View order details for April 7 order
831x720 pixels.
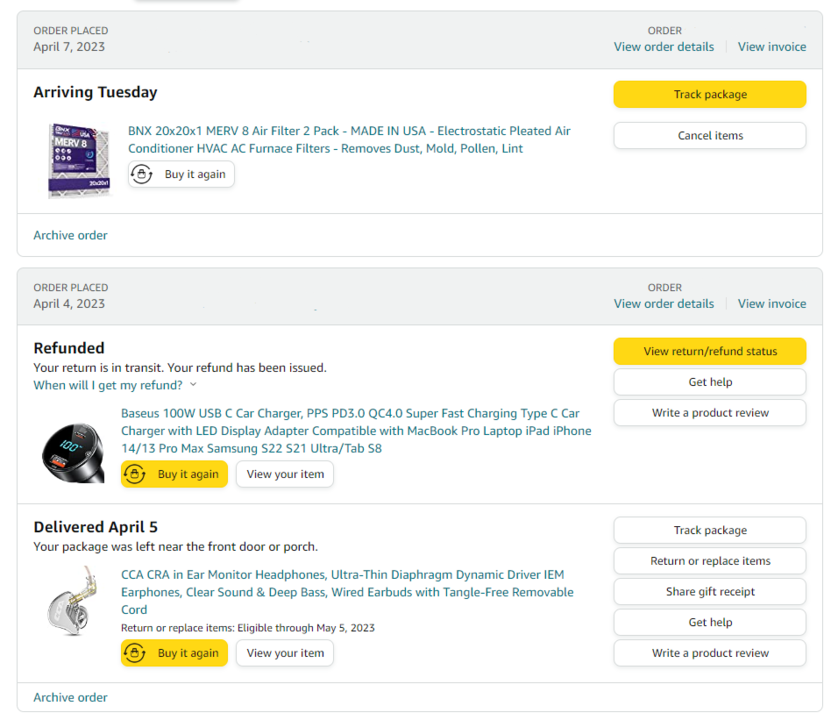[x=664, y=47]
